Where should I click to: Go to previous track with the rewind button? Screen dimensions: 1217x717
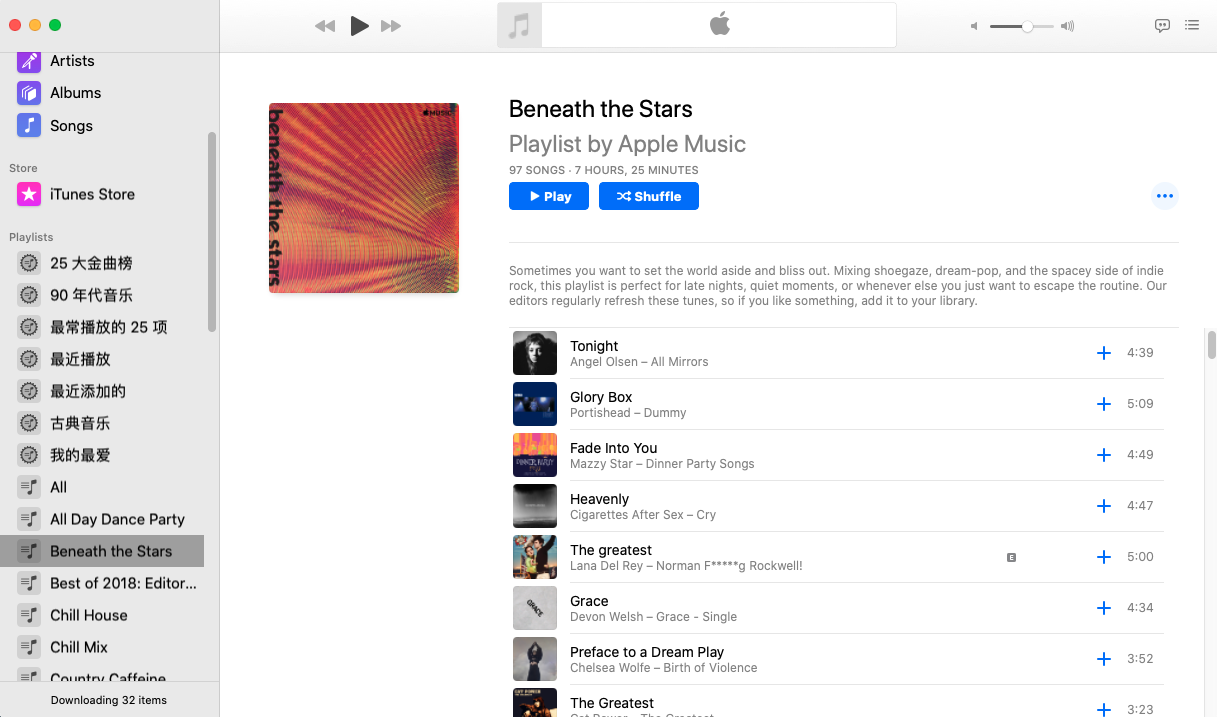point(325,26)
